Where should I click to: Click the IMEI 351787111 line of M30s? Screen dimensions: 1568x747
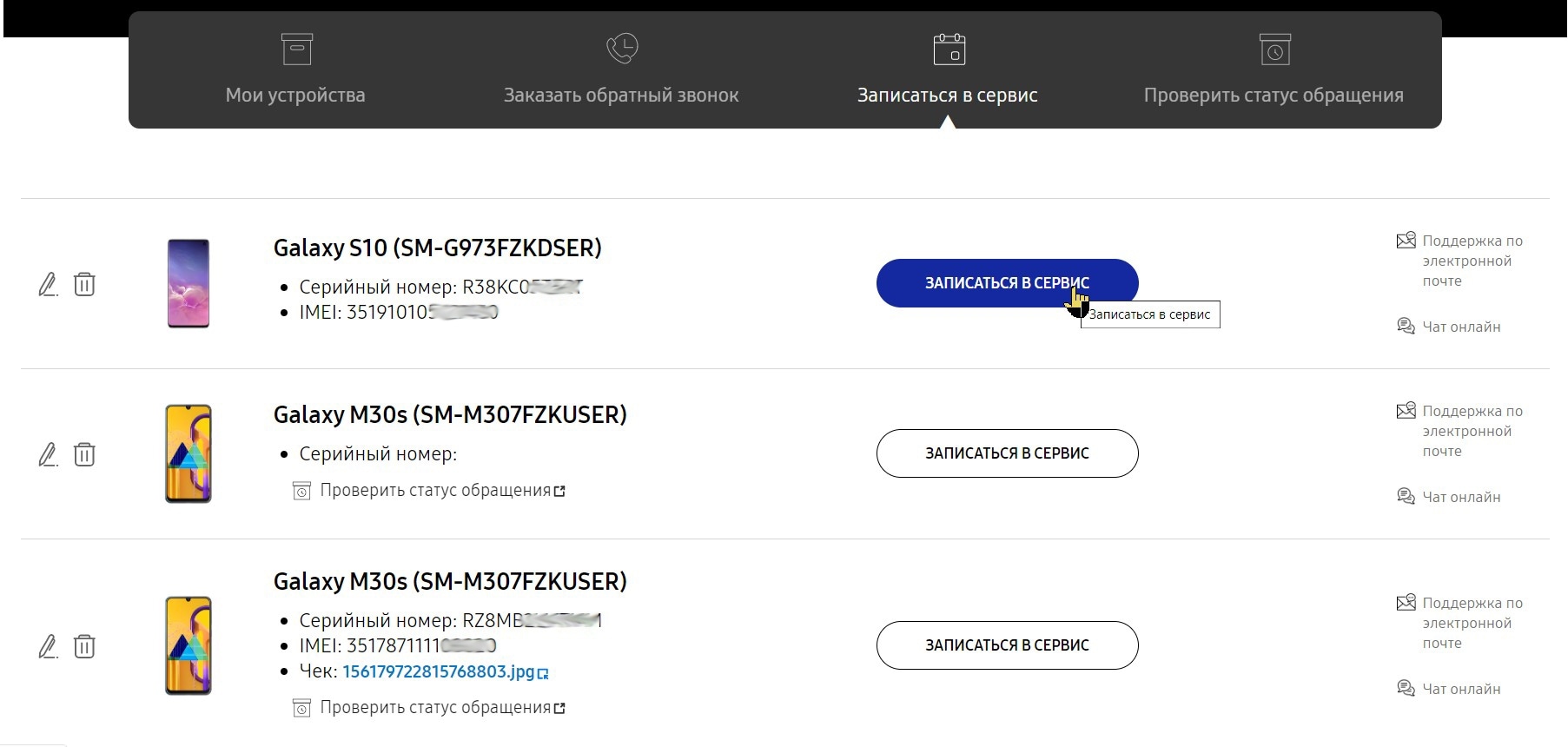coord(398,645)
